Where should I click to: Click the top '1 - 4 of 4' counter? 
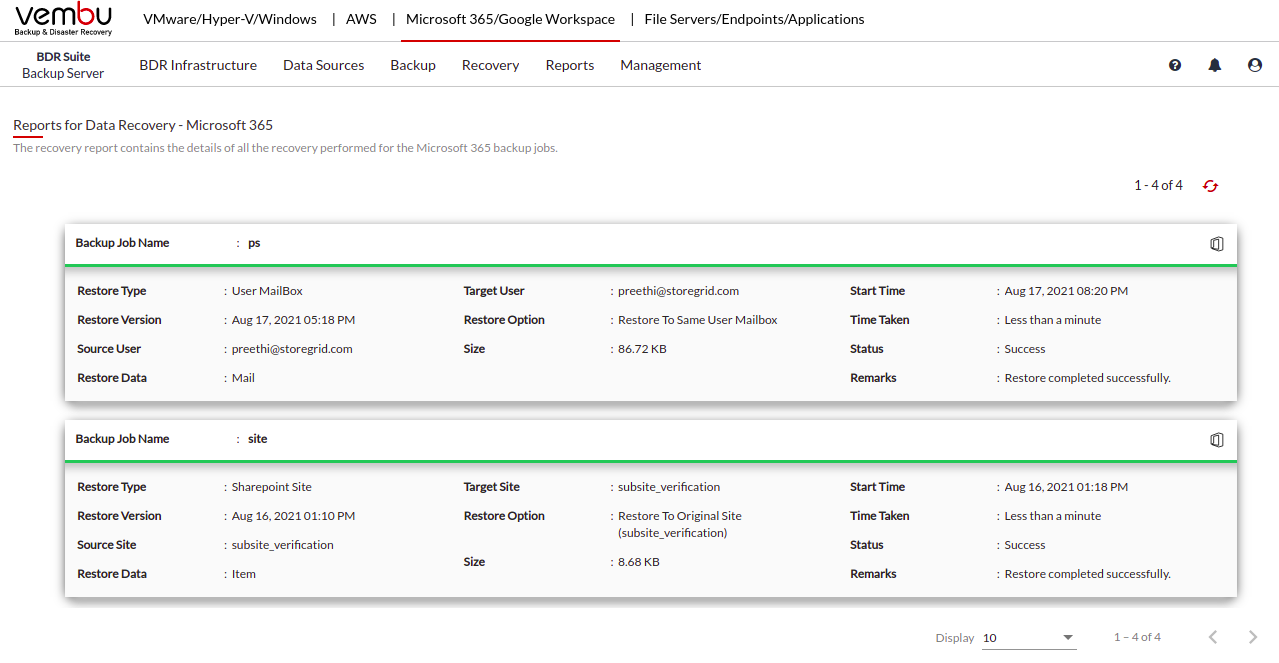coord(1158,185)
